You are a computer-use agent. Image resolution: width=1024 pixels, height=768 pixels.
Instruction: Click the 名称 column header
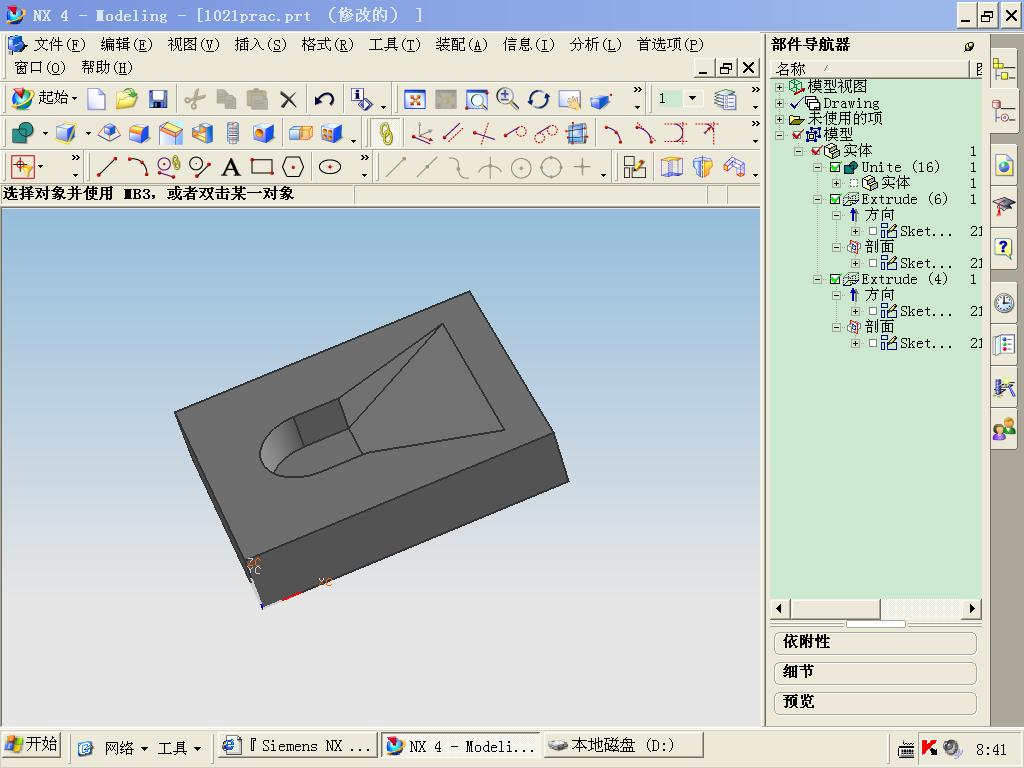click(x=869, y=69)
